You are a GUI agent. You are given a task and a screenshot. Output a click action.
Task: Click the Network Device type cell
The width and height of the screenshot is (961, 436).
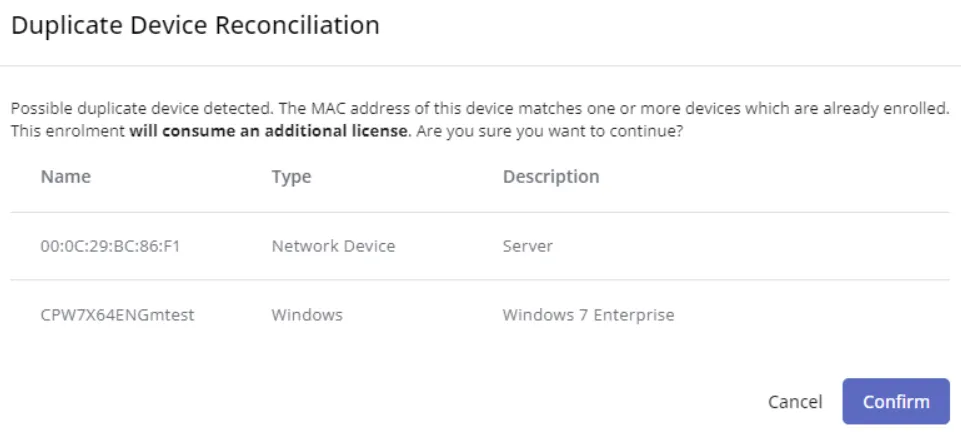332,246
